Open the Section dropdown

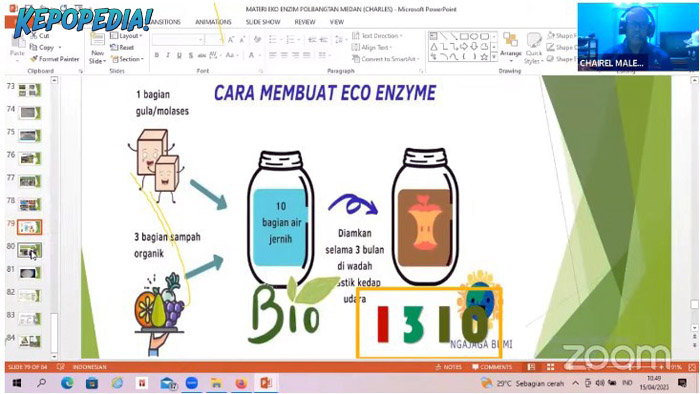coord(127,59)
